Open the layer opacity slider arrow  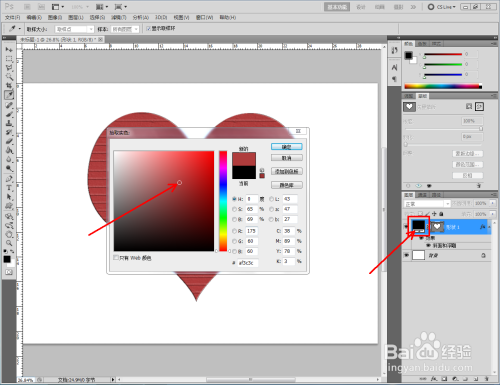(x=493, y=203)
